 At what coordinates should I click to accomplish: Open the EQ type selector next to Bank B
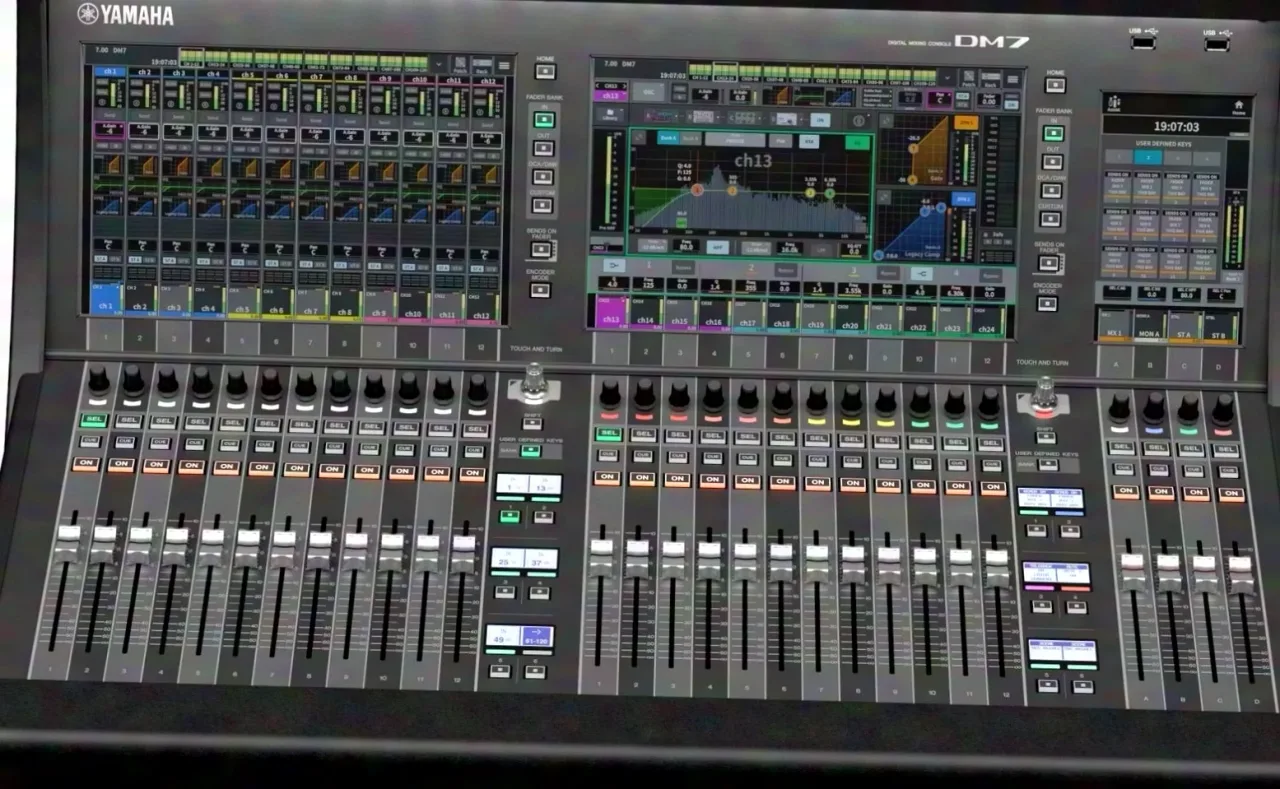(x=735, y=139)
